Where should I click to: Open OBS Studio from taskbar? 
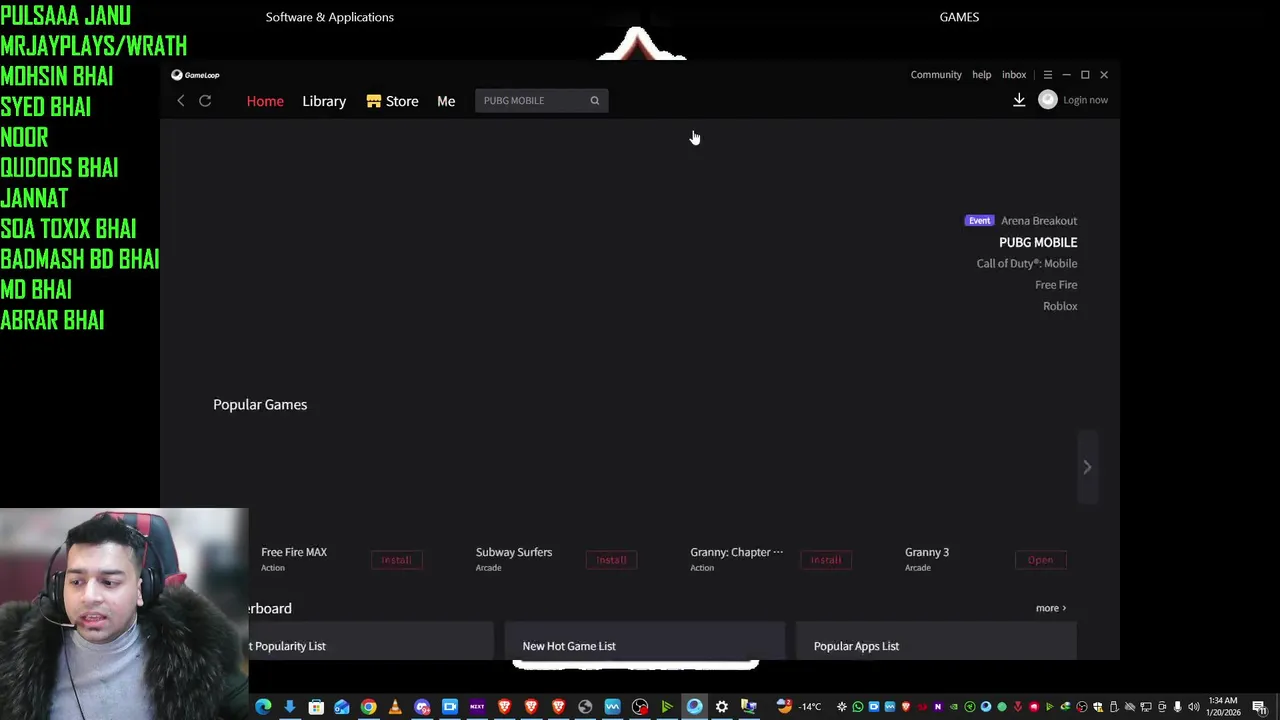point(640,707)
